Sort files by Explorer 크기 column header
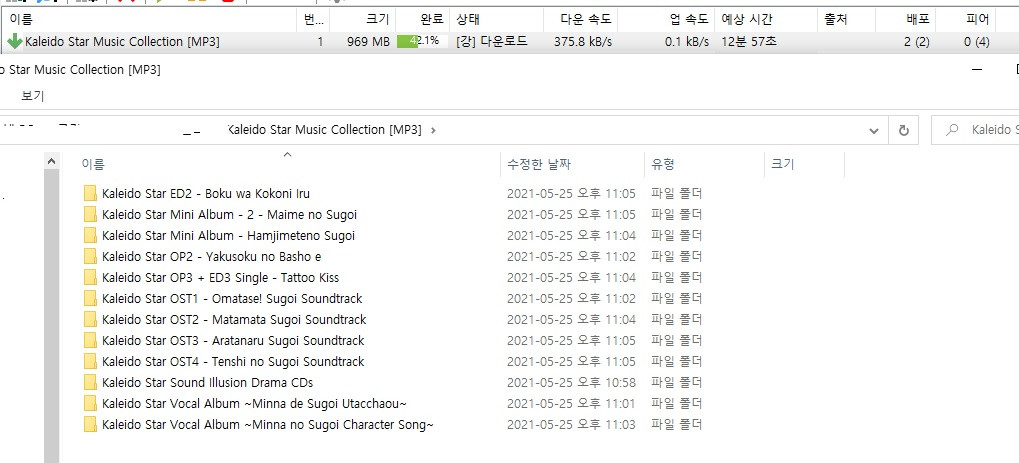 (x=782, y=165)
